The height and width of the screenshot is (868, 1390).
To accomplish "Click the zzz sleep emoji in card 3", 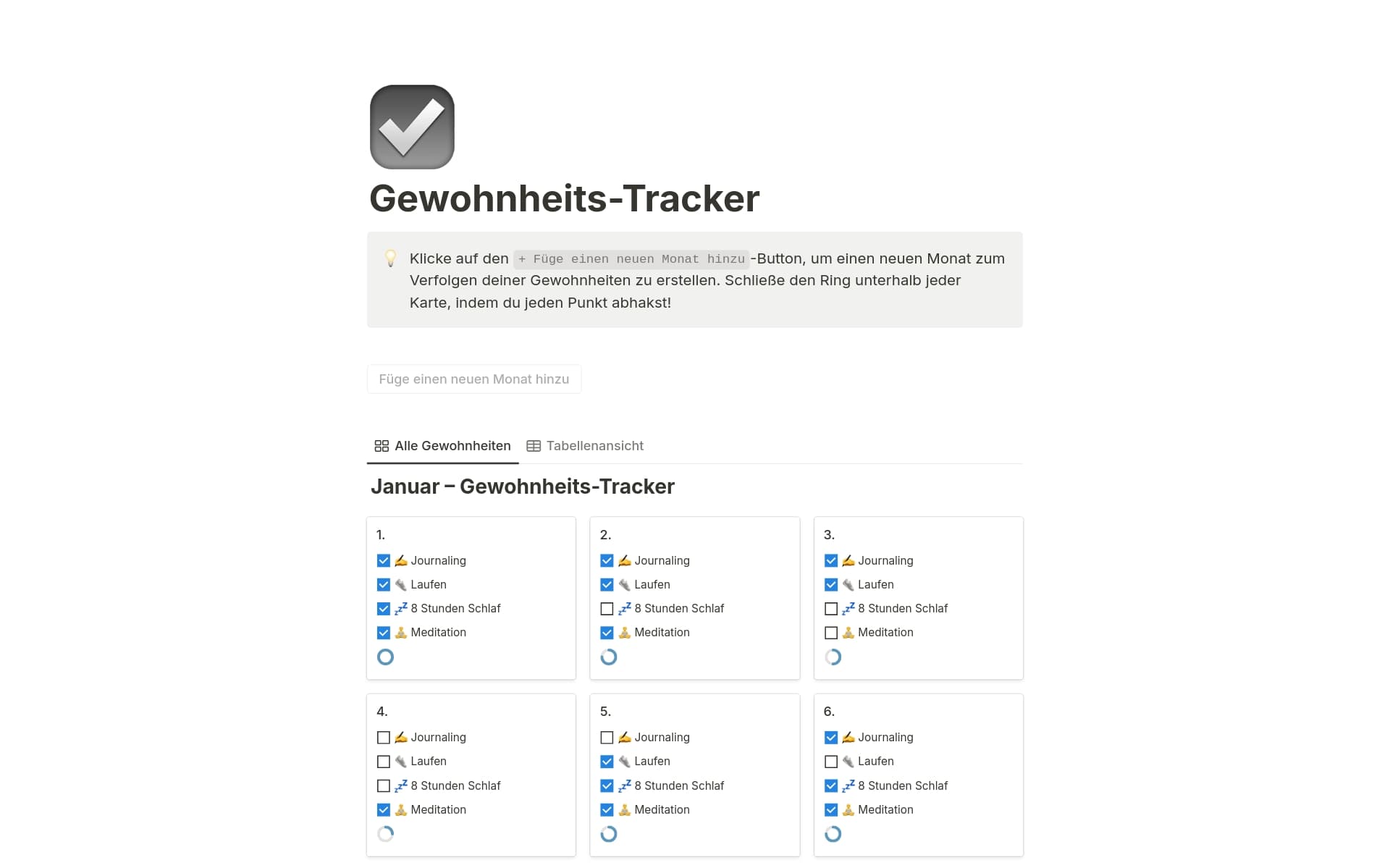I will pyautogui.click(x=848, y=609).
